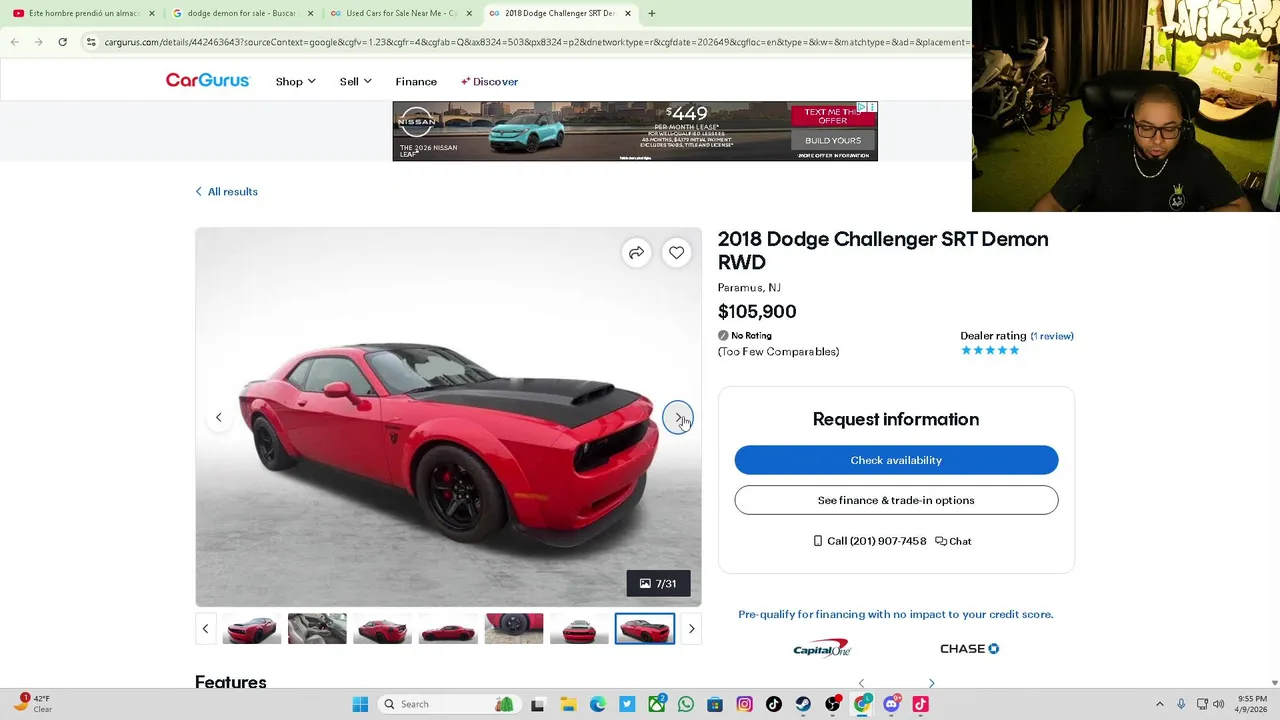Click the microphone tray icon
Viewport: 1280px width, 720px height.
1181,704
